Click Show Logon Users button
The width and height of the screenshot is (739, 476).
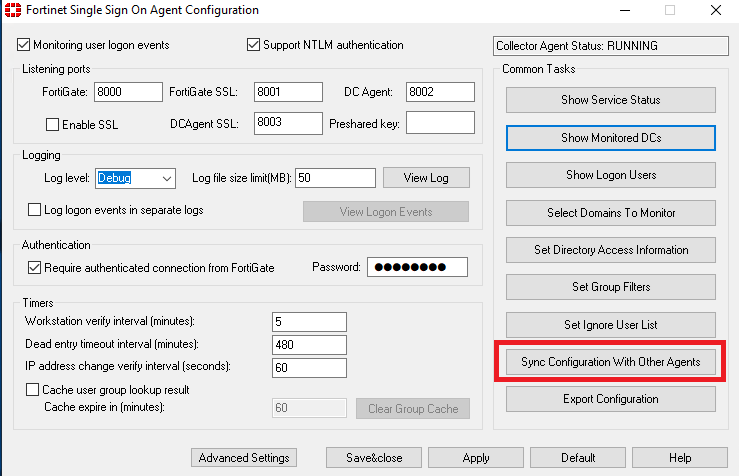tap(611, 175)
